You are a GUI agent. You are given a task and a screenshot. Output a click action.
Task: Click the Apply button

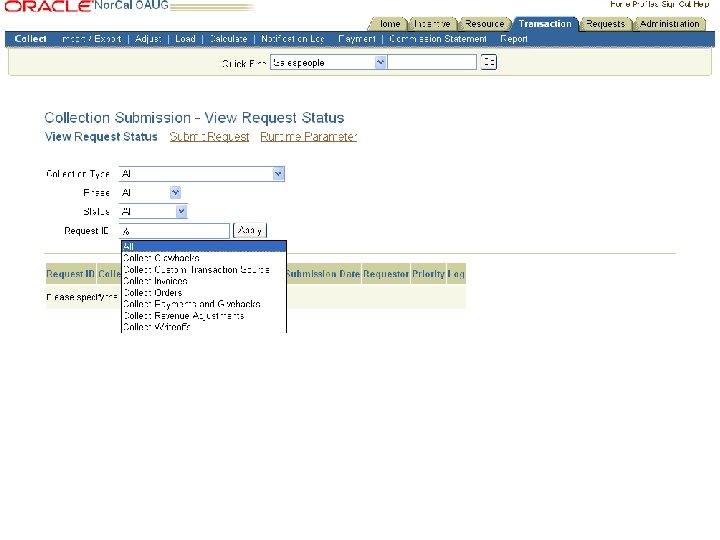[250, 231]
